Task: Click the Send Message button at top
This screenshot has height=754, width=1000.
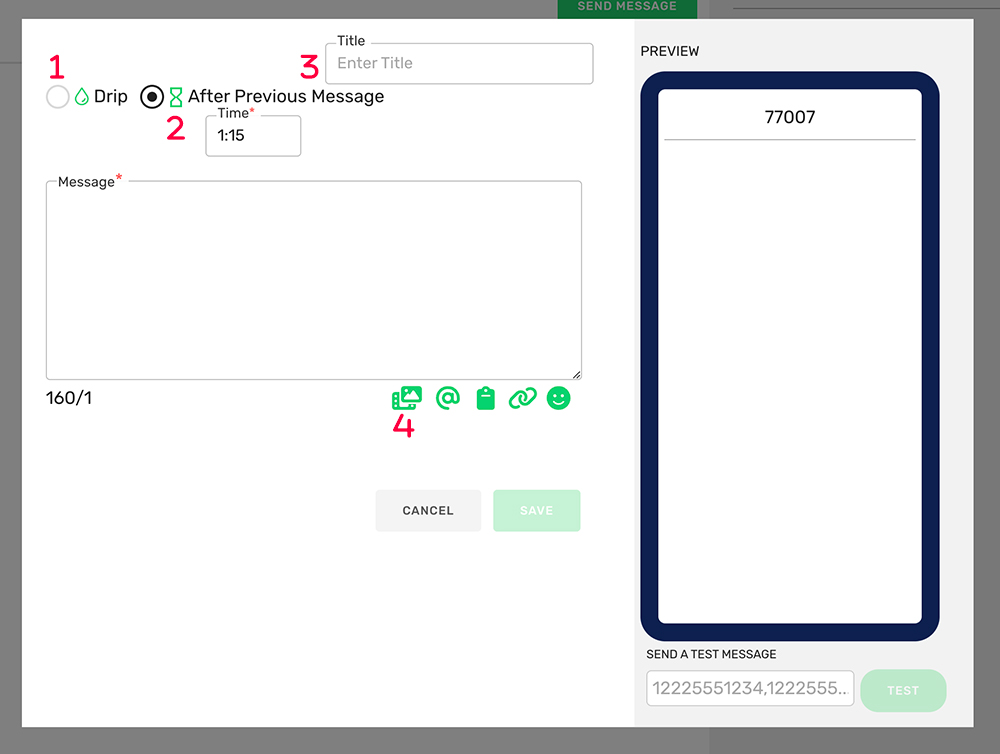Action: 627,7
